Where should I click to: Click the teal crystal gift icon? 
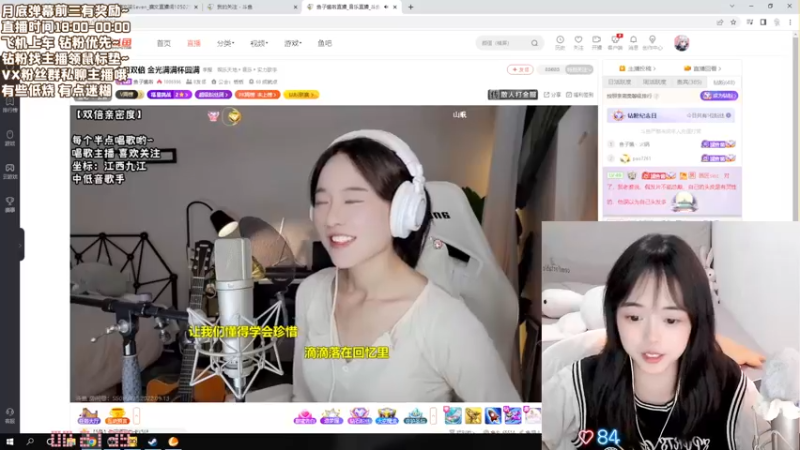click(415, 416)
